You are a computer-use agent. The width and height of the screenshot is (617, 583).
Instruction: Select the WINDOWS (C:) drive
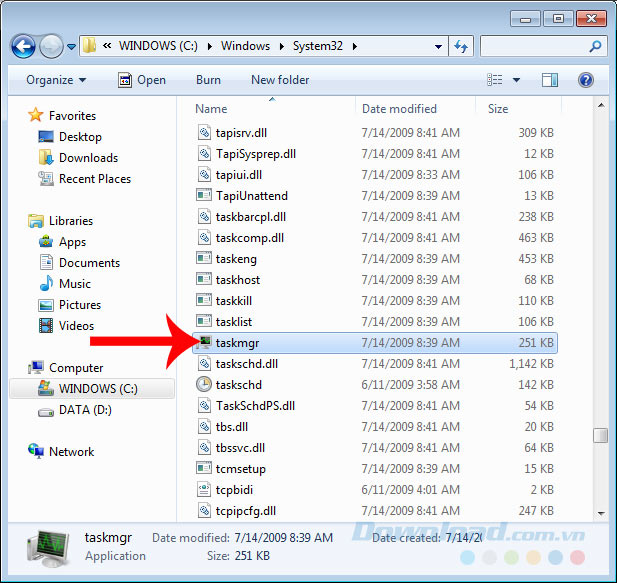tap(92, 389)
